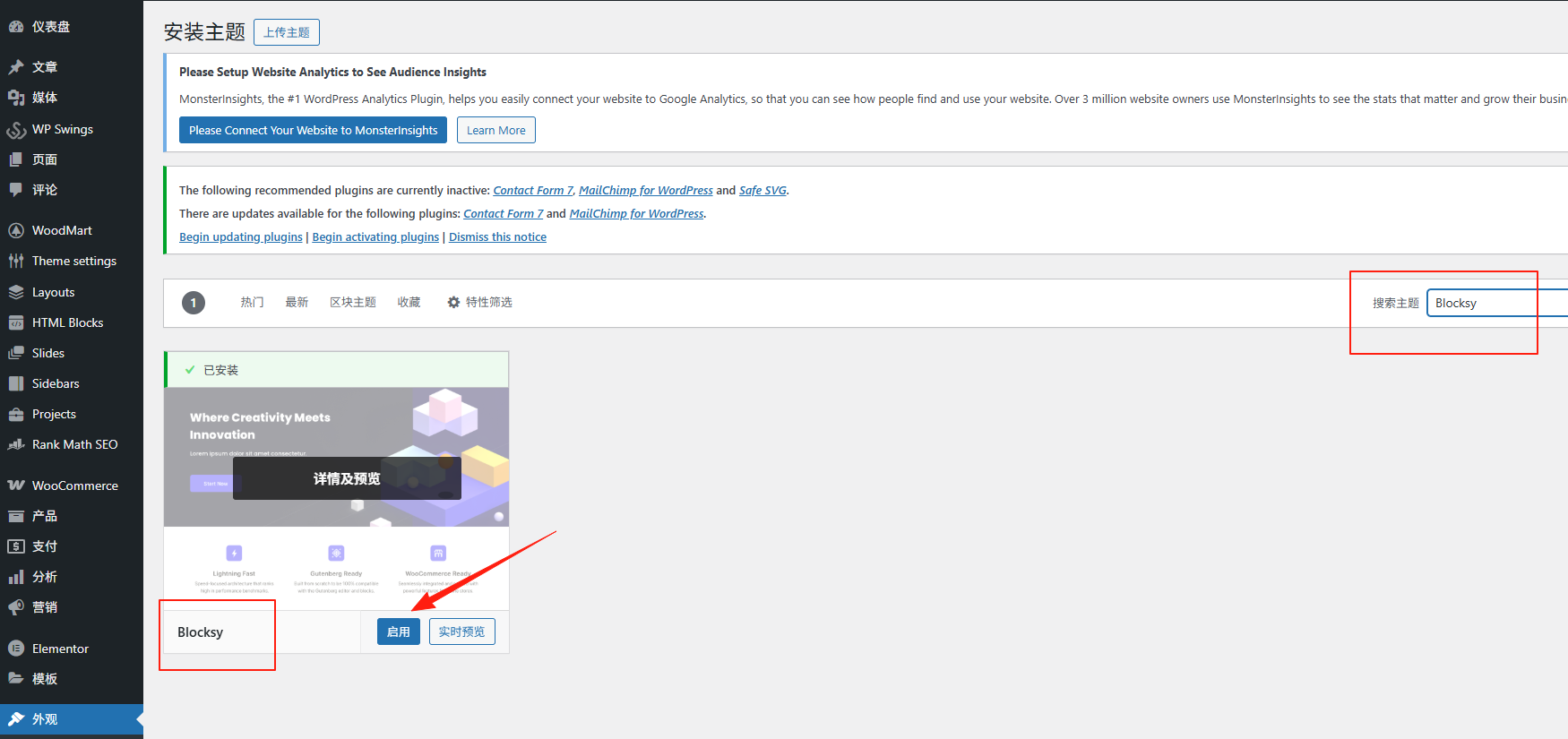The image size is (1568, 739).
Task: Open the 区块主题 tab
Action: pyautogui.click(x=353, y=303)
